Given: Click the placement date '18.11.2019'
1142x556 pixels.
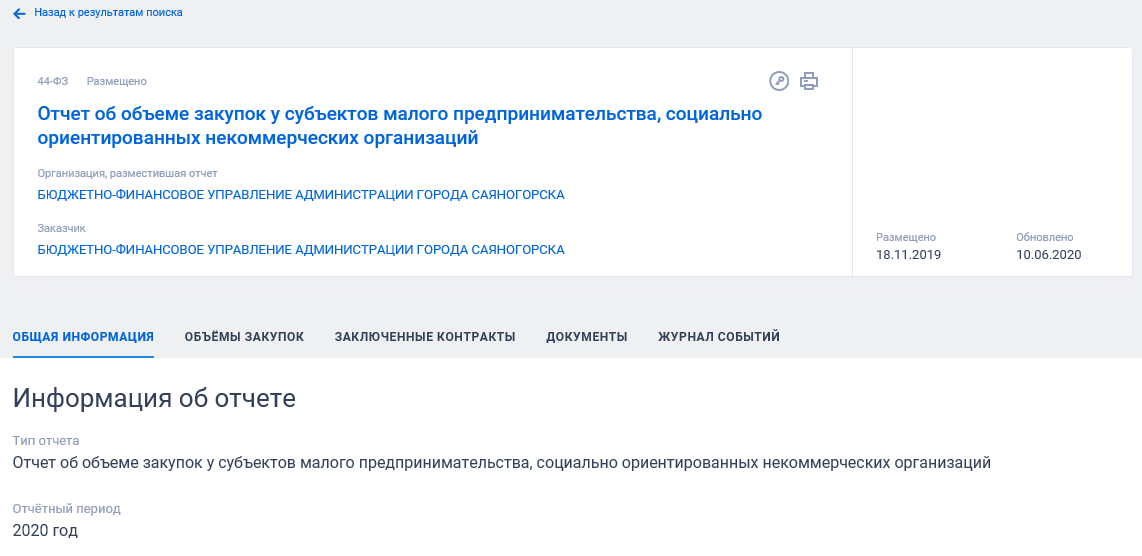Looking at the screenshot, I should coord(908,255).
